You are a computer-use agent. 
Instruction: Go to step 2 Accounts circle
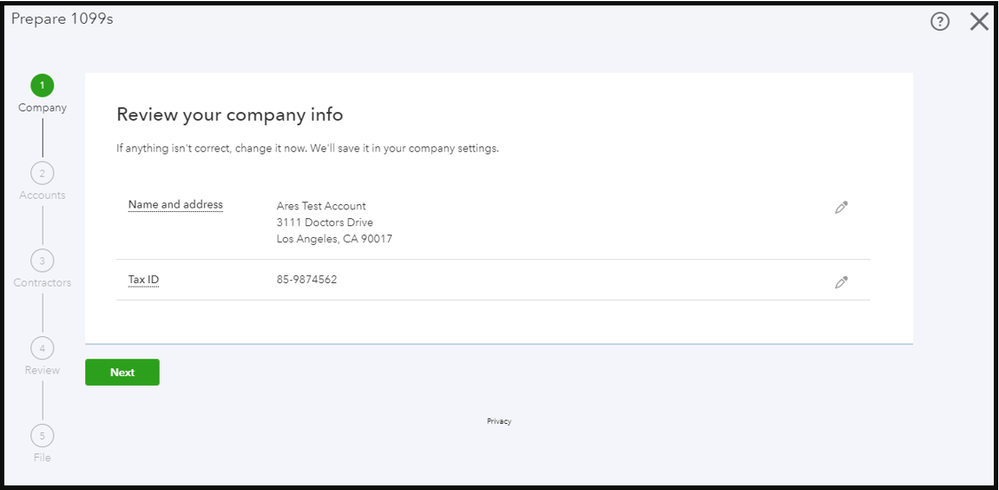[x=42, y=173]
